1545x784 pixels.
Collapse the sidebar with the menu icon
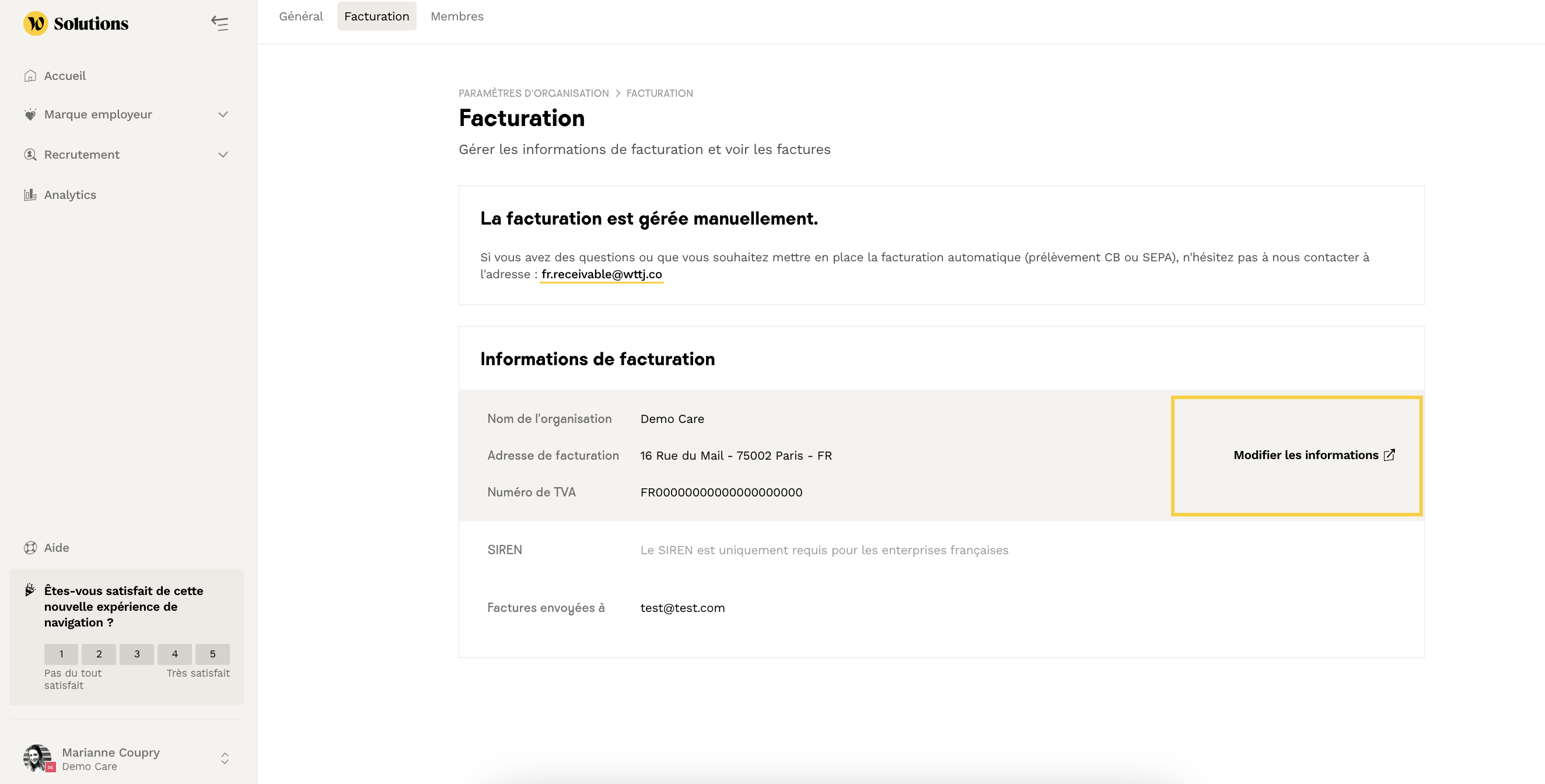[x=219, y=23]
